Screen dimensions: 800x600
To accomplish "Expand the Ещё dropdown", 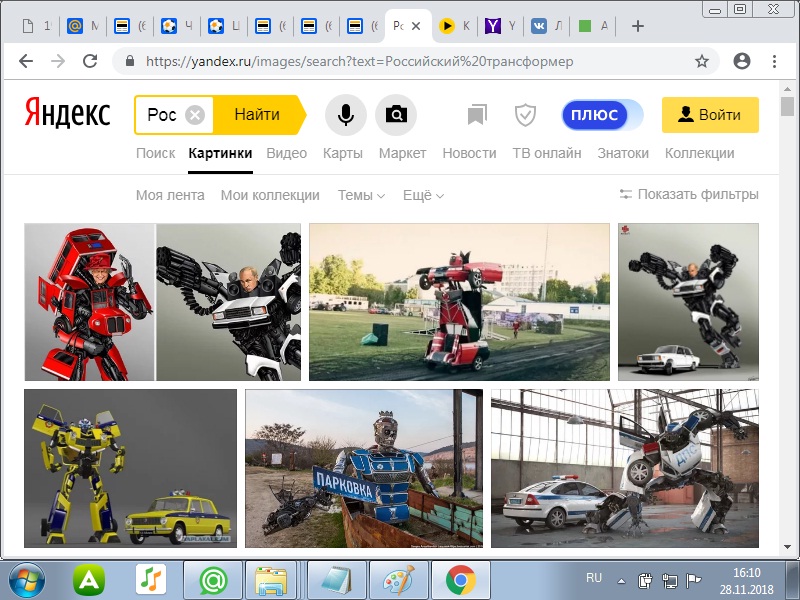I will 423,195.
